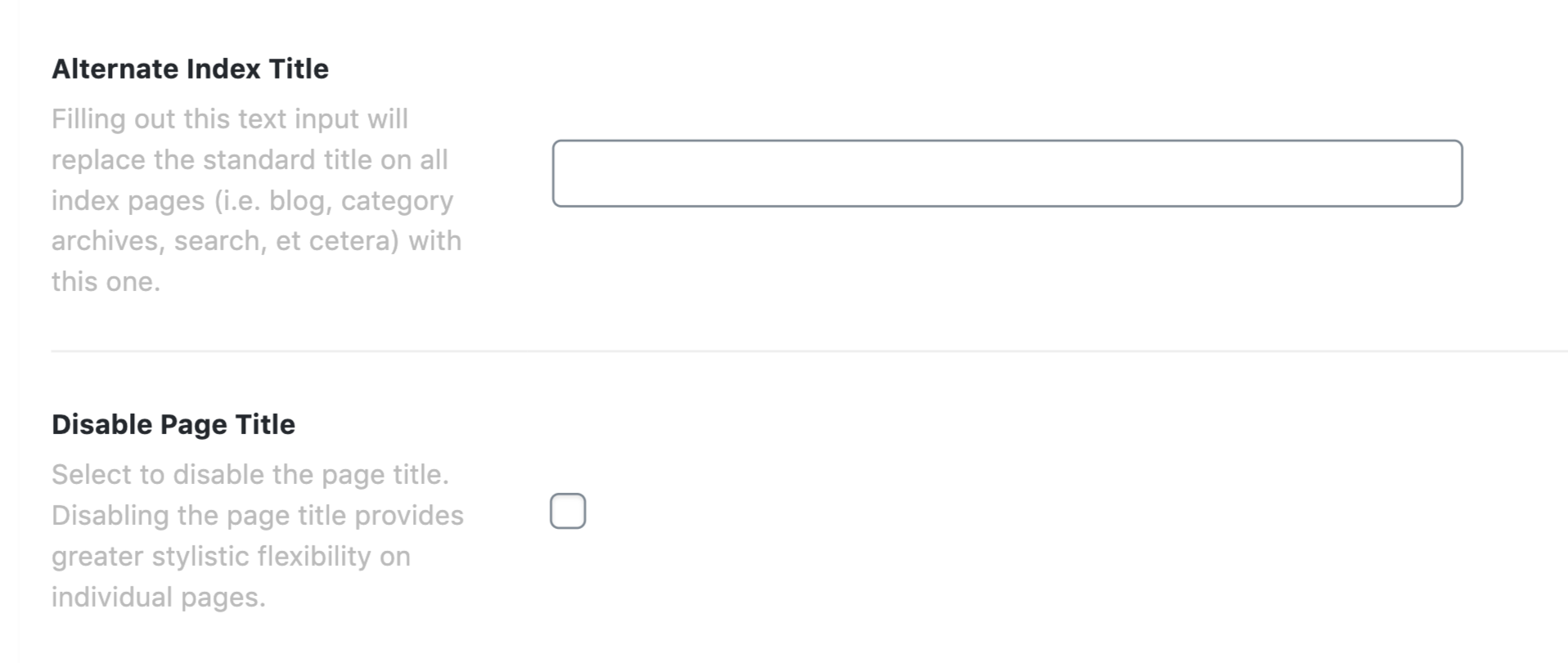
Task: Click the Disable Page Title section title
Action: (x=173, y=423)
